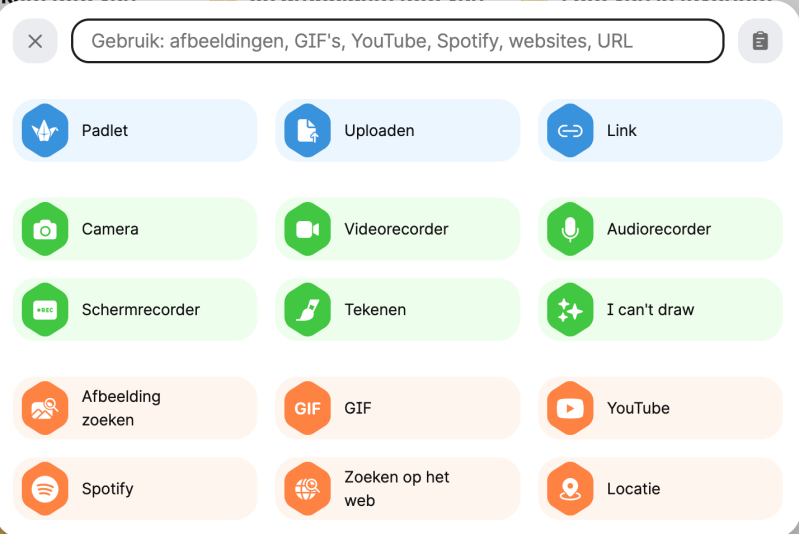
Task: Open the I can't draw sparkle icon
Action: click(570, 310)
